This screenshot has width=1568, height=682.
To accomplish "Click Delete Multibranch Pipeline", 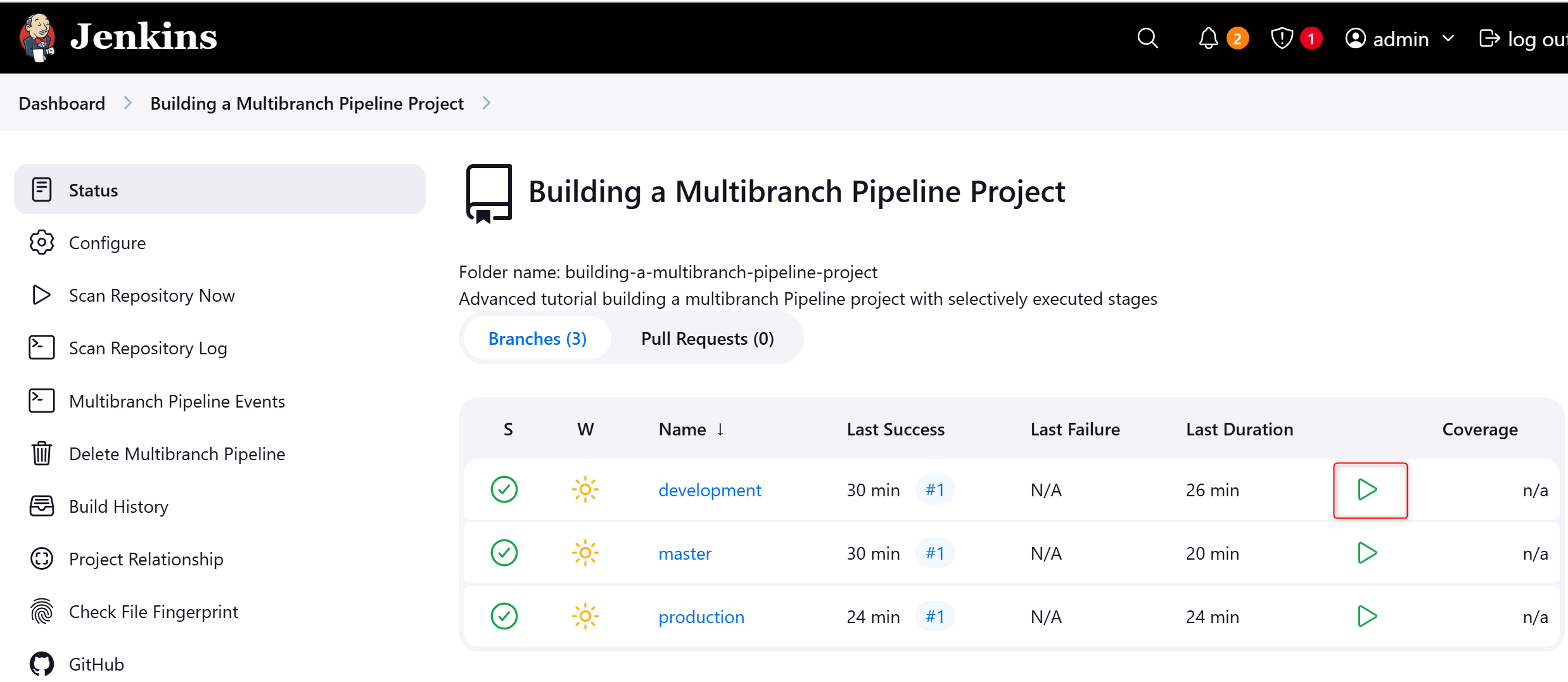I will coord(220,453).
